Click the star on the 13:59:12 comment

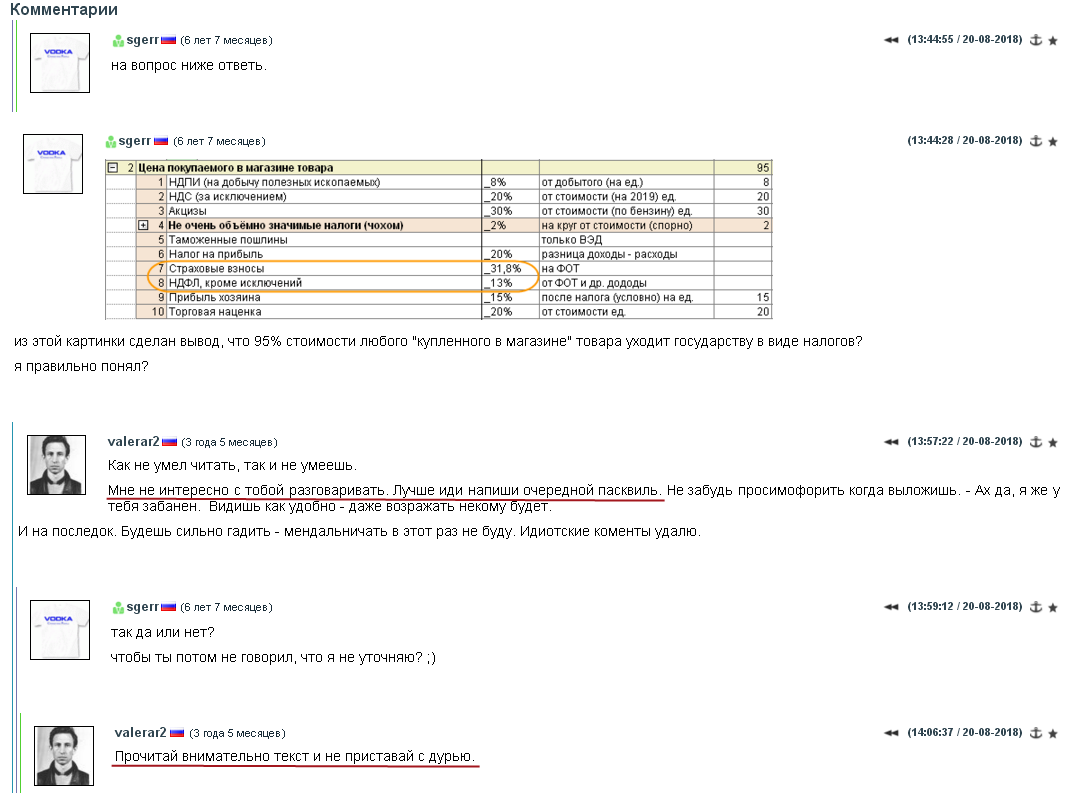click(1053, 607)
